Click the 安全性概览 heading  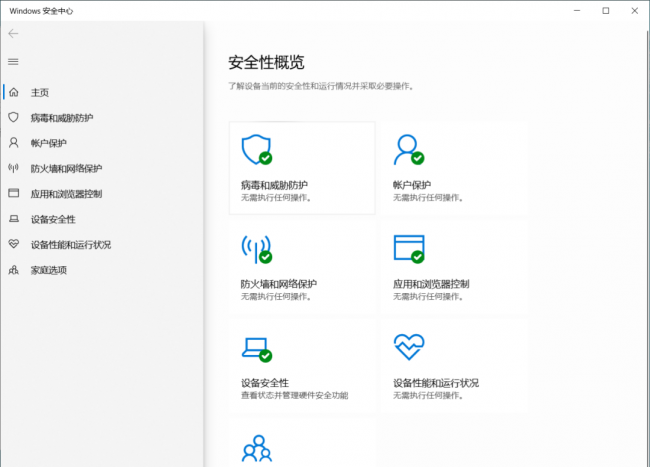[266, 63]
